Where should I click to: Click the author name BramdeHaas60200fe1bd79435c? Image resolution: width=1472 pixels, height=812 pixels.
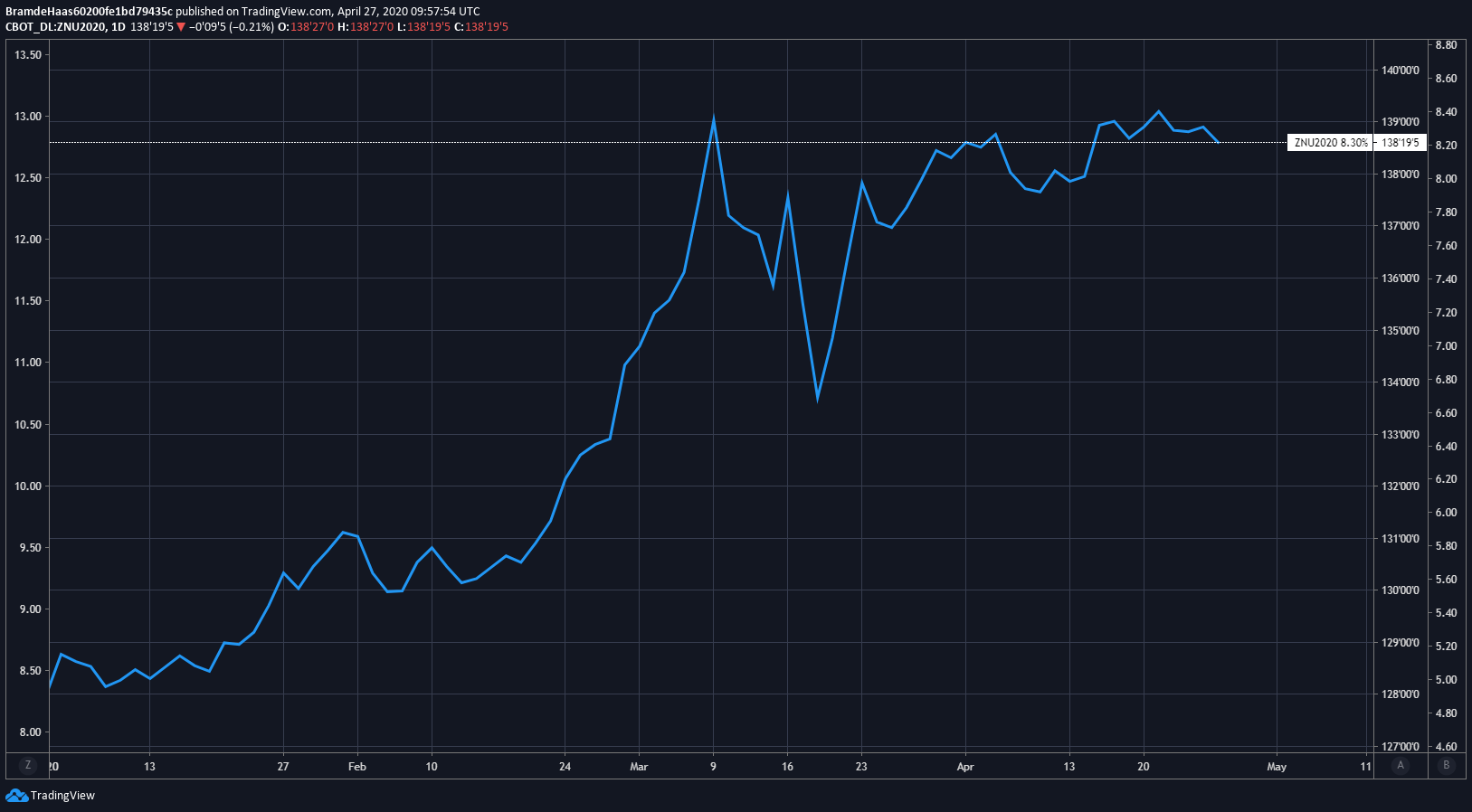tap(89, 12)
